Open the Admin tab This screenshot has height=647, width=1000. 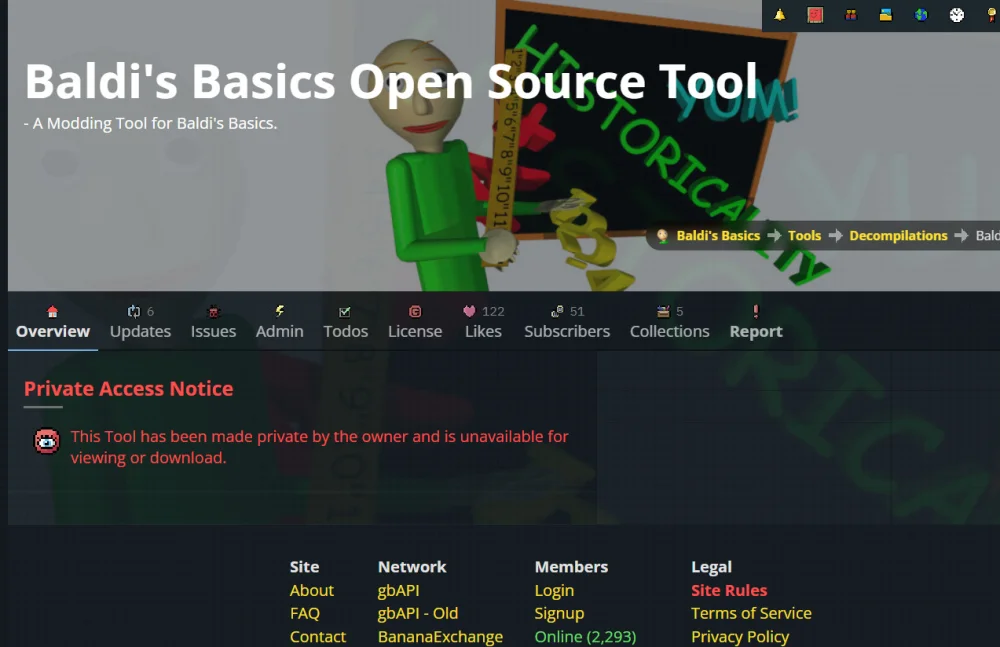279,331
